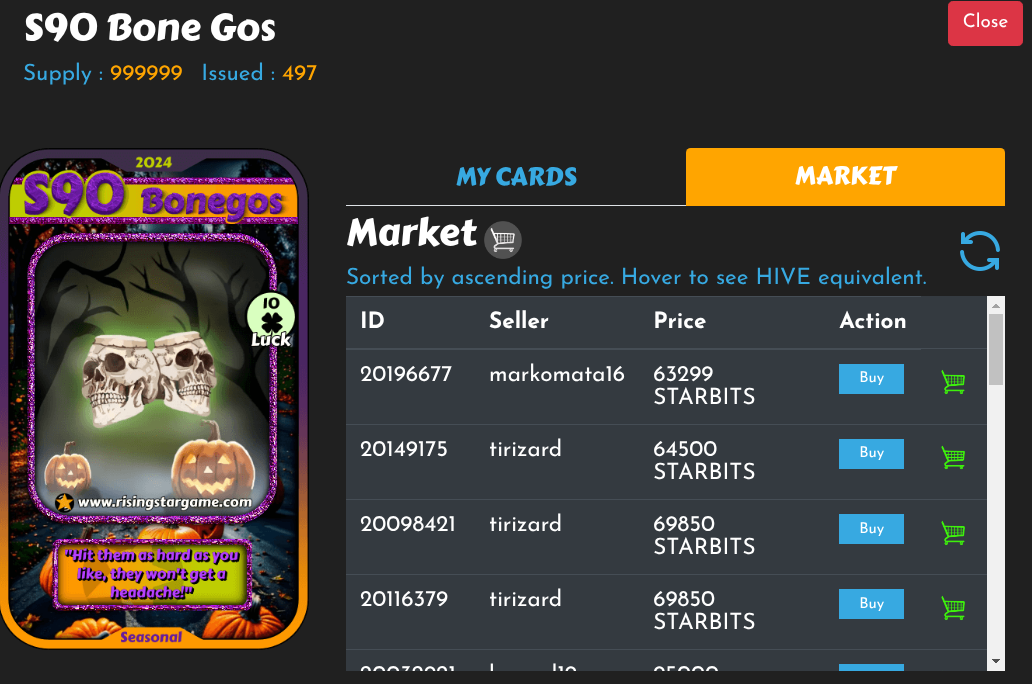Add card 20098421 to cart
Screen dimensions: 1032x684
[x=953, y=532]
